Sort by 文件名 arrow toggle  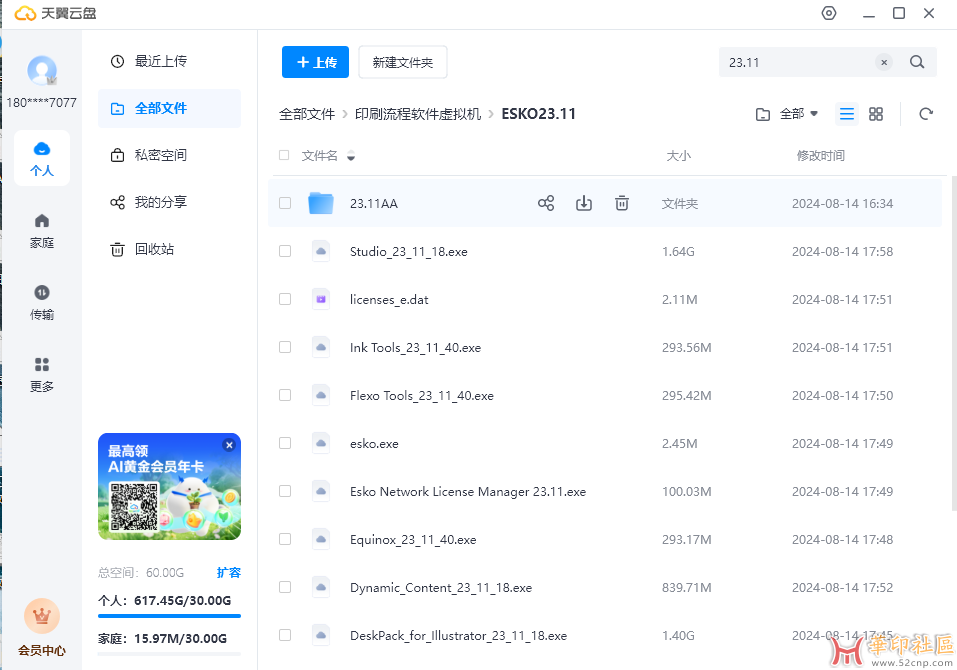[351, 156]
